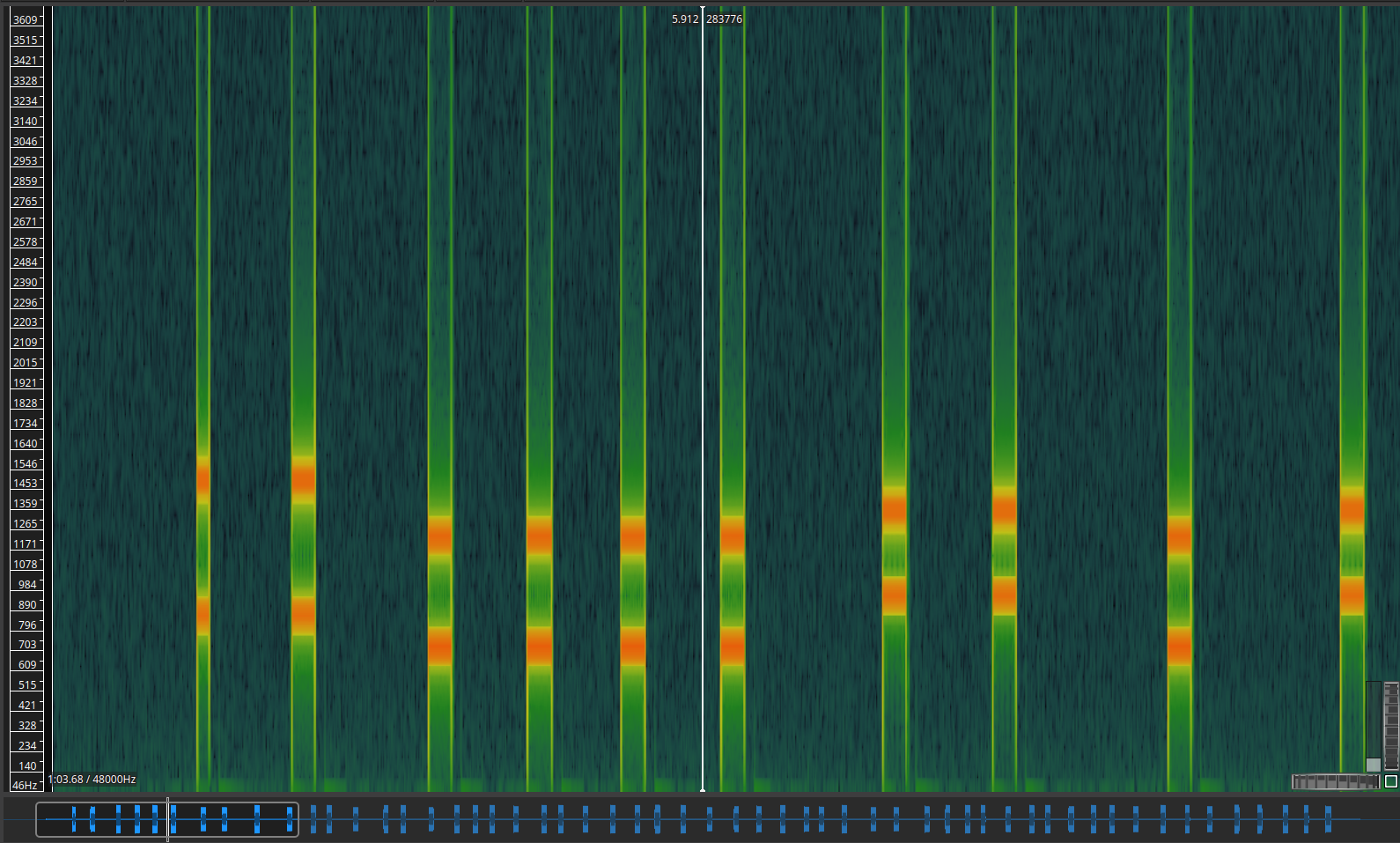
Task: Click the 3609 mark on the frequency scale
Action: (x=26, y=19)
